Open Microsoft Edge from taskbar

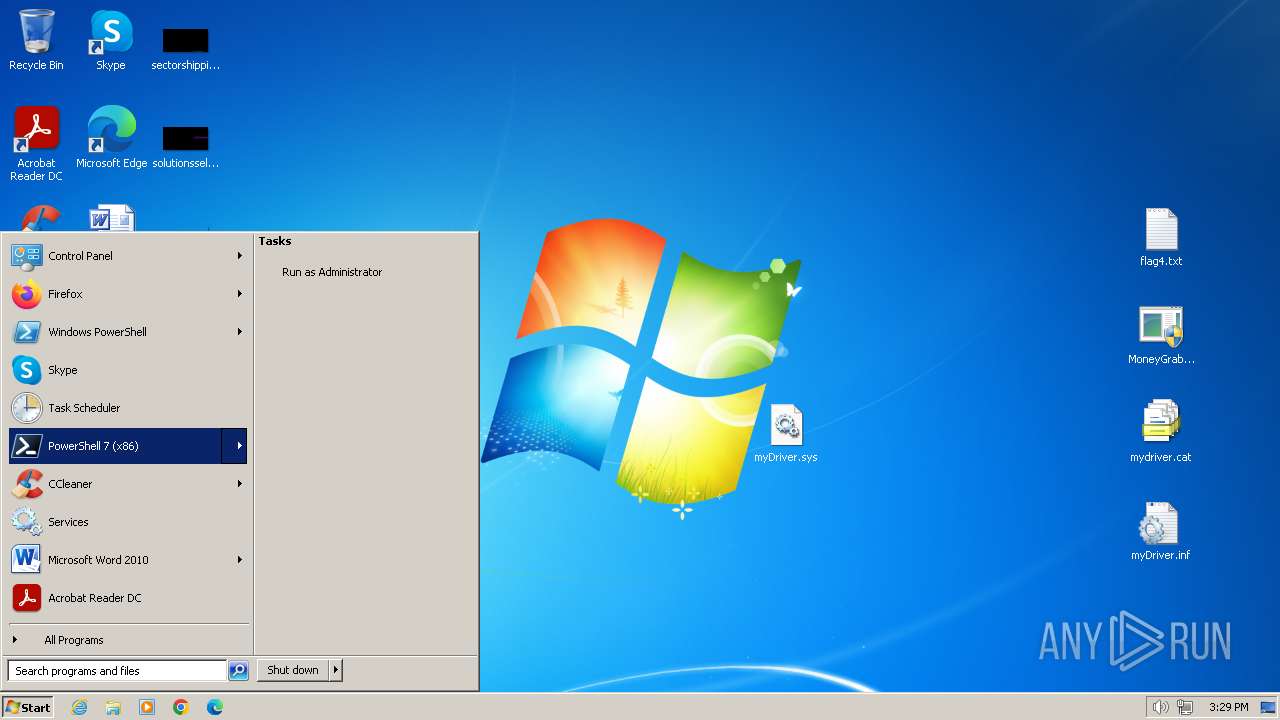click(215, 707)
